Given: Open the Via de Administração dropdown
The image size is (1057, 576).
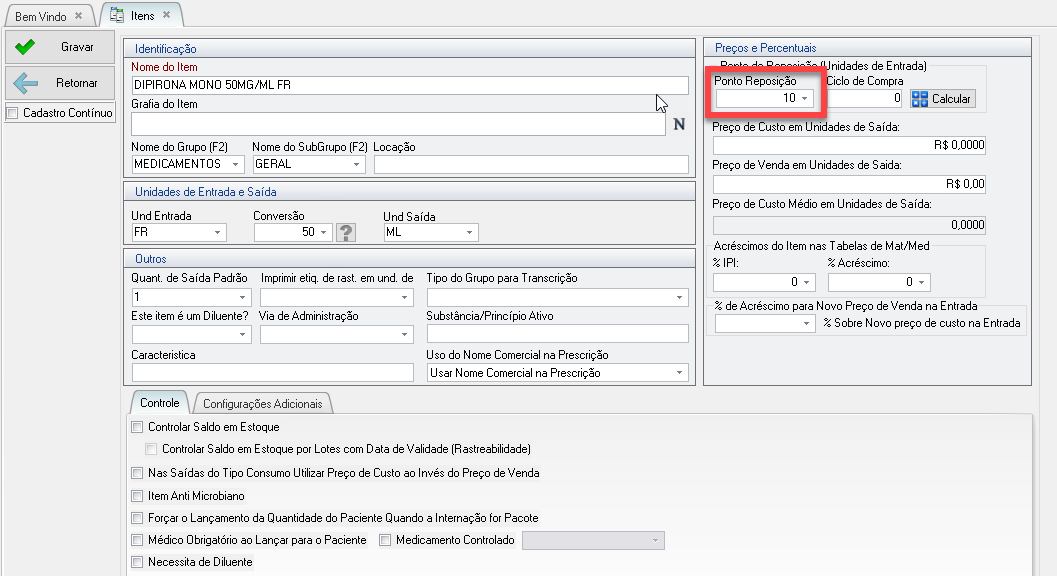Looking at the screenshot, I should tap(405, 335).
